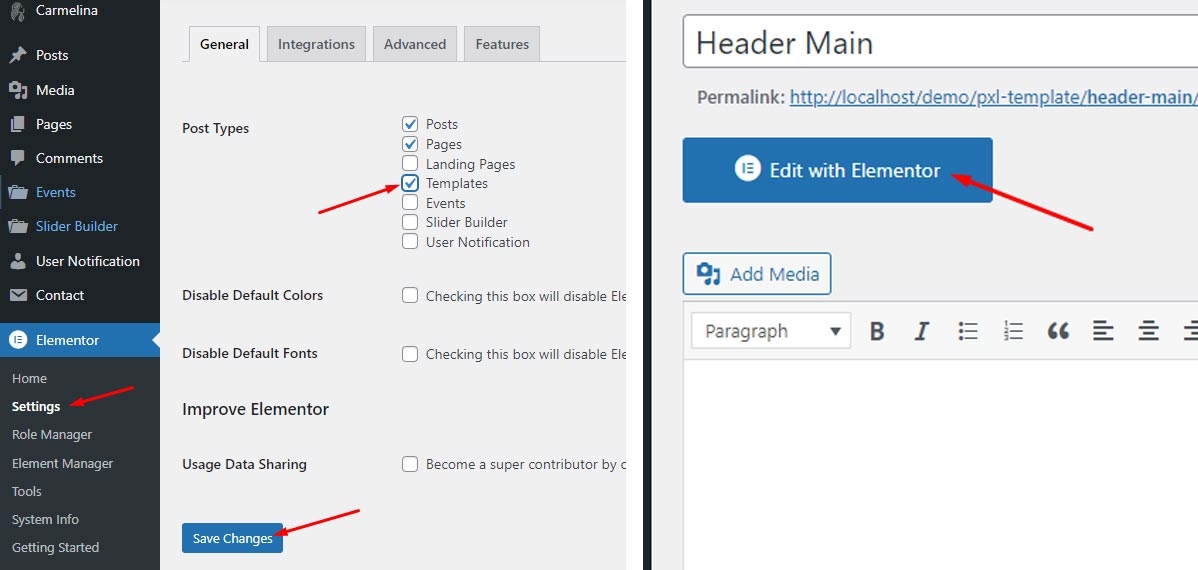This screenshot has height=570, width=1198.
Task: Click the Italic formatting icon
Action: click(922, 331)
